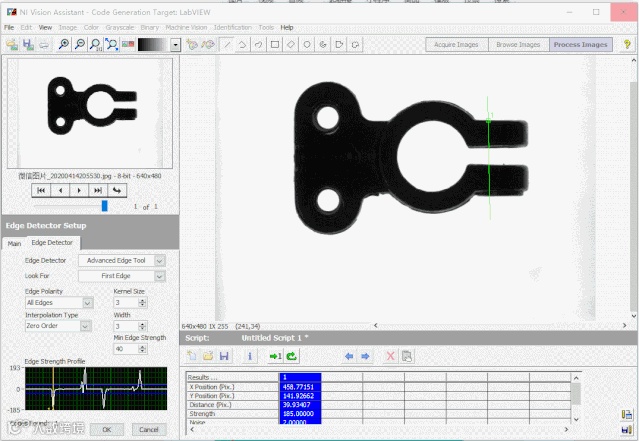
Task: Select the Zoom Out tool
Action: click(x=80, y=44)
